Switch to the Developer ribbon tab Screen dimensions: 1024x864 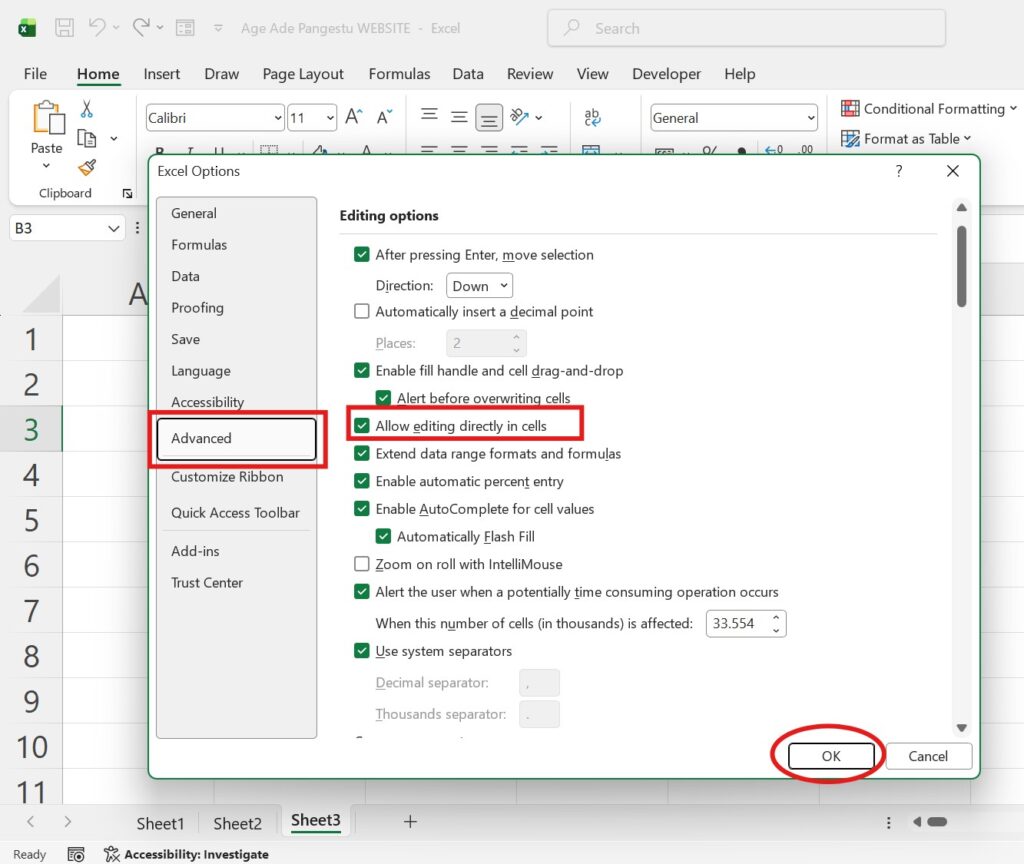pyautogui.click(x=666, y=74)
